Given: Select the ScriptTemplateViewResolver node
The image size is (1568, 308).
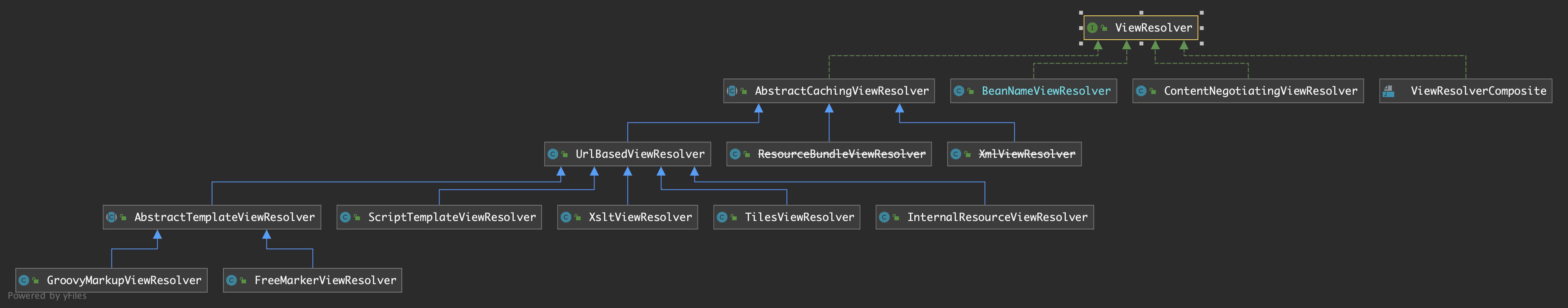Looking at the screenshot, I should coord(452,217).
